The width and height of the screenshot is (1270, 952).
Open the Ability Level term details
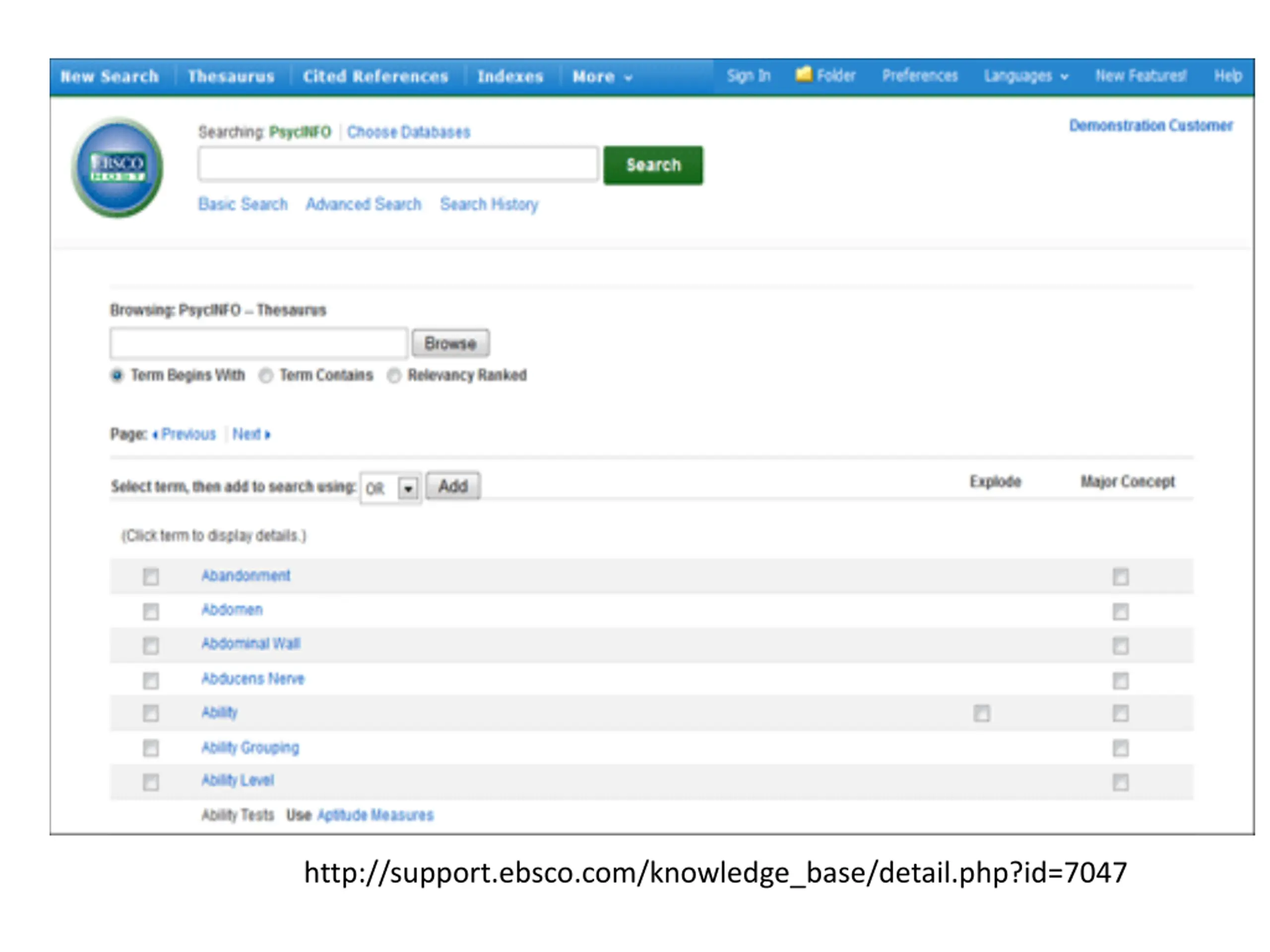238,780
